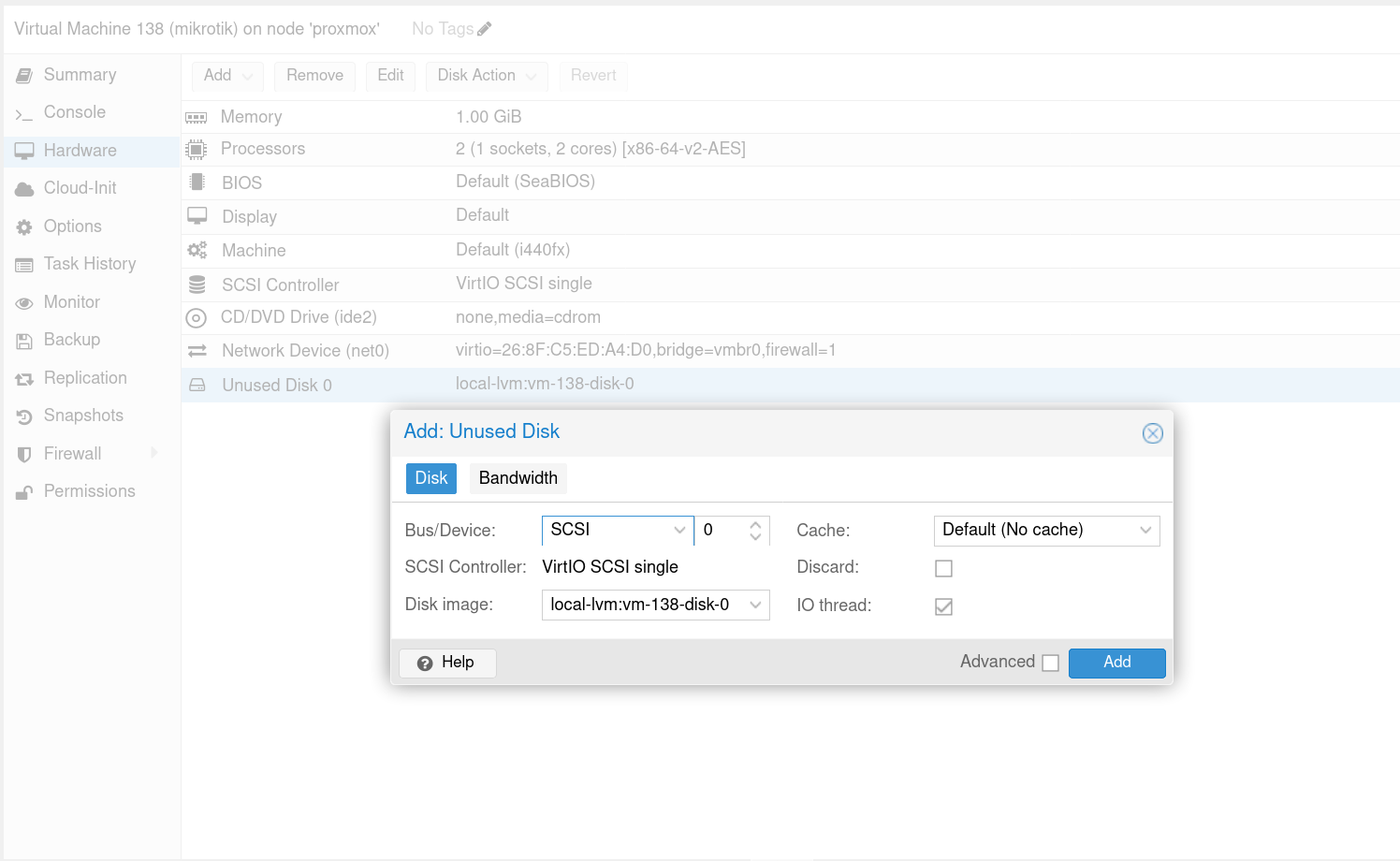The width and height of the screenshot is (1400, 861).
Task: Open Console via its terminal icon
Action: point(24,113)
